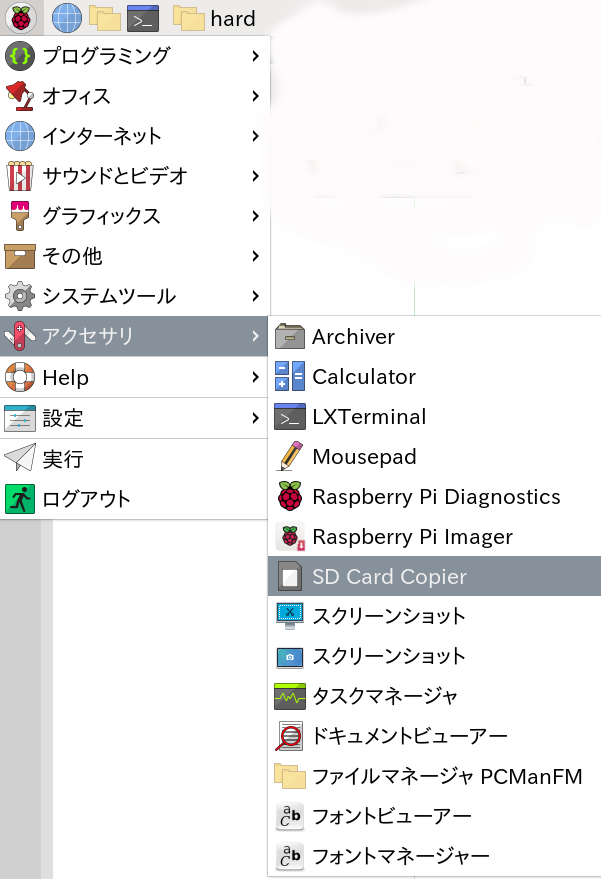Viewport: 601px width, 879px height.
Task: Click the SD Card Copier label
Action: tap(390, 576)
